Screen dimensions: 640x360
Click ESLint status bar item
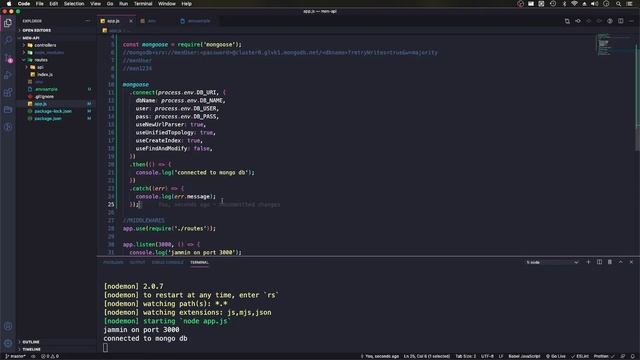[580, 356]
